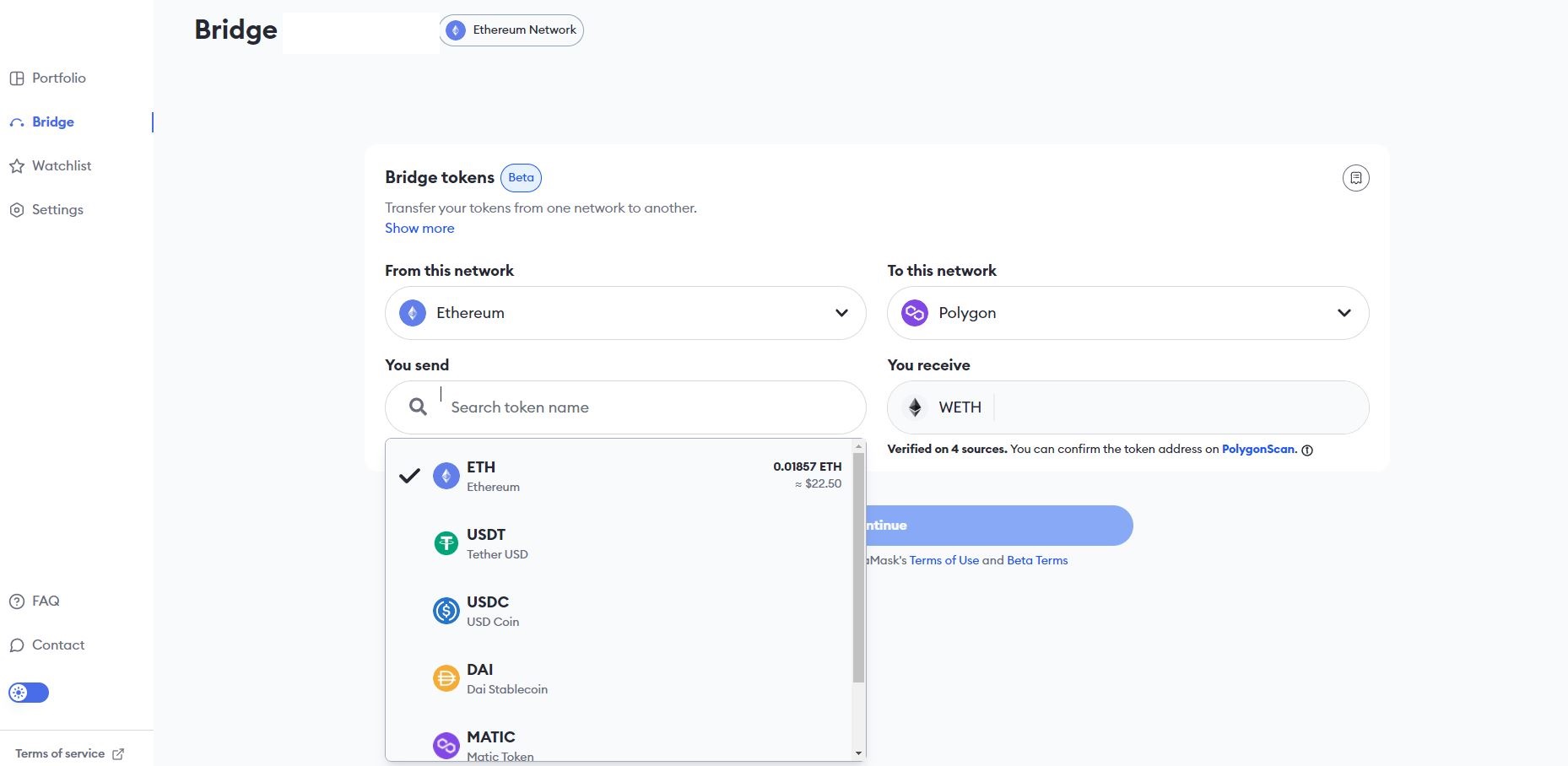Image resolution: width=1568 pixels, height=766 pixels.
Task: Click Show more link
Action: coord(419,228)
